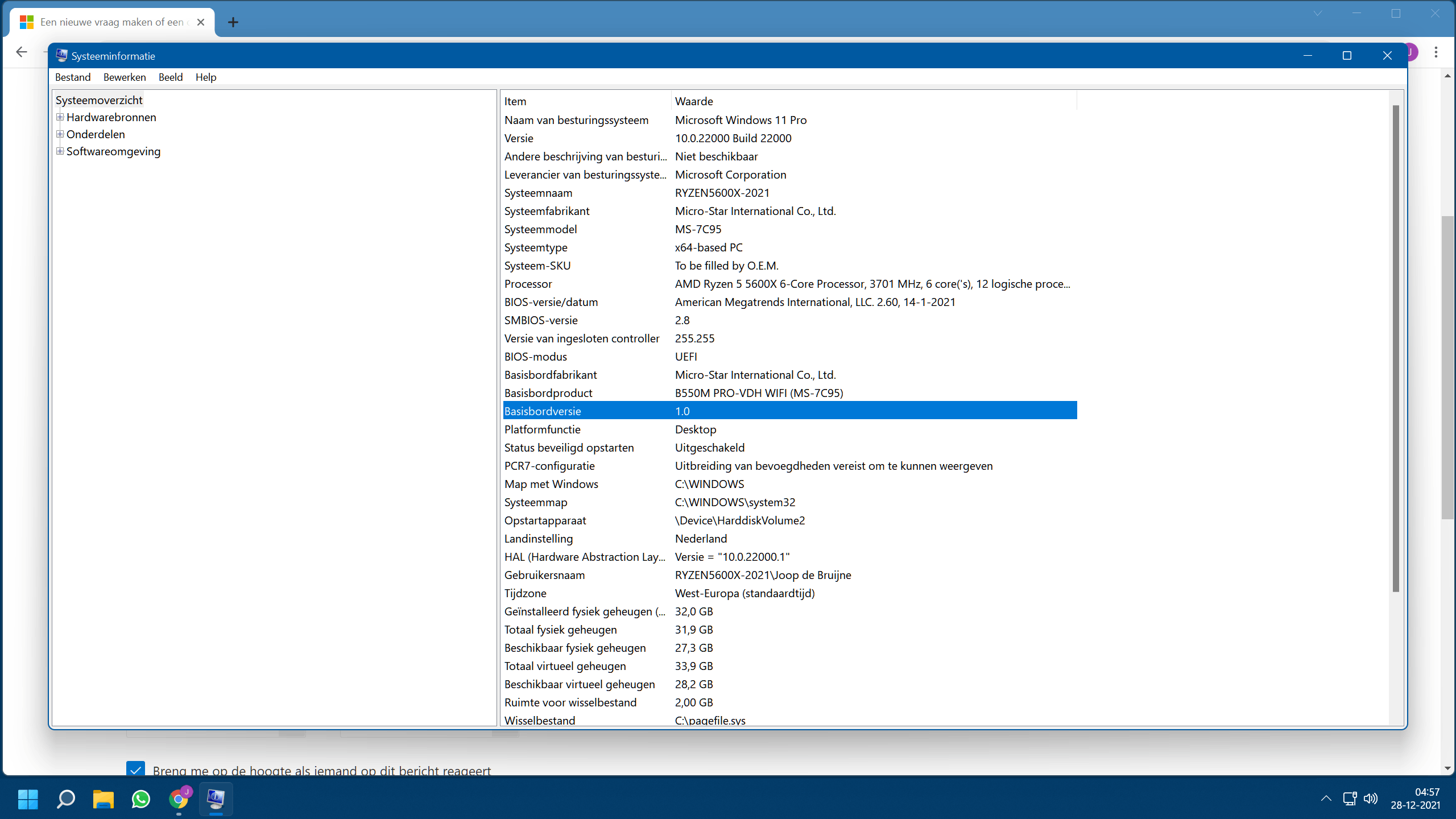1456x819 pixels.
Task: Toggle 'Breng me op de hoogte' checkbox
Action: pos(135,769)
